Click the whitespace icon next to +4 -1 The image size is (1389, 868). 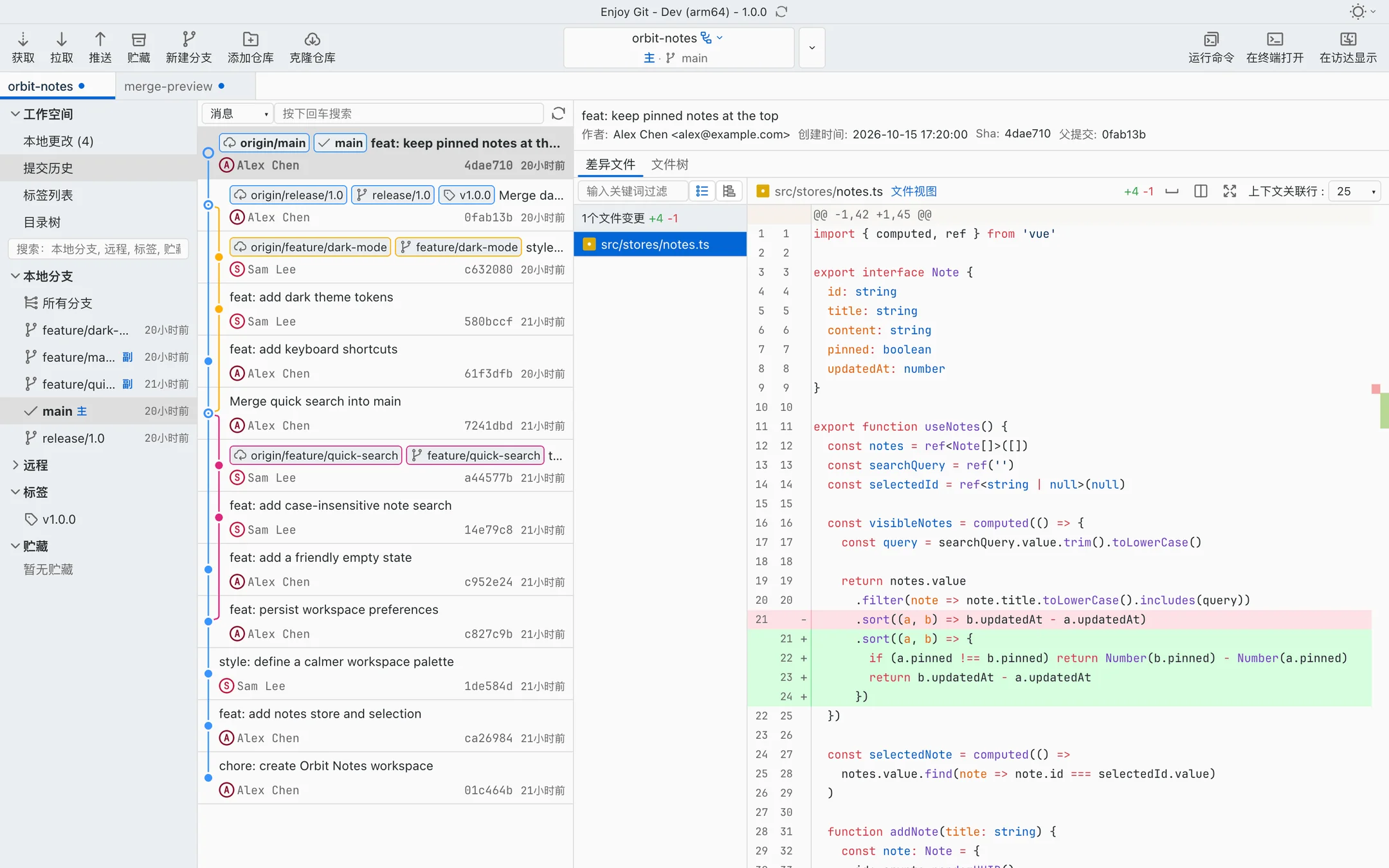1172,191
